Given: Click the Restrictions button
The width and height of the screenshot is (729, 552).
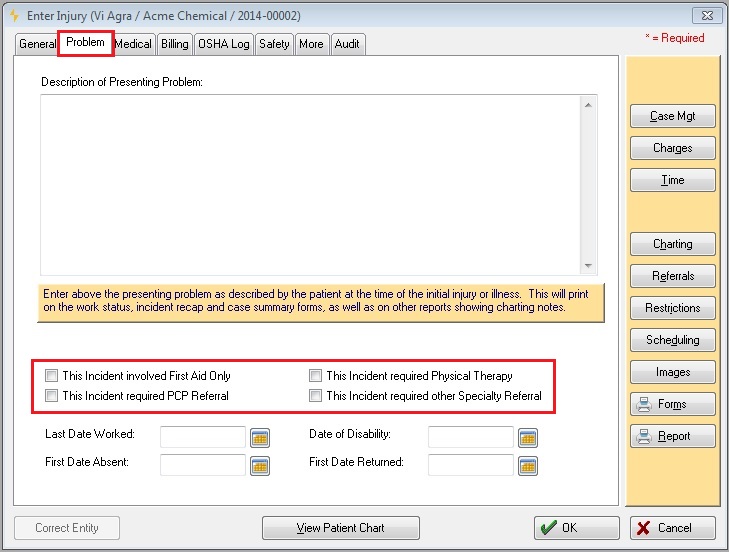Looking at the screenshot, I should click(x=672, y=308).
